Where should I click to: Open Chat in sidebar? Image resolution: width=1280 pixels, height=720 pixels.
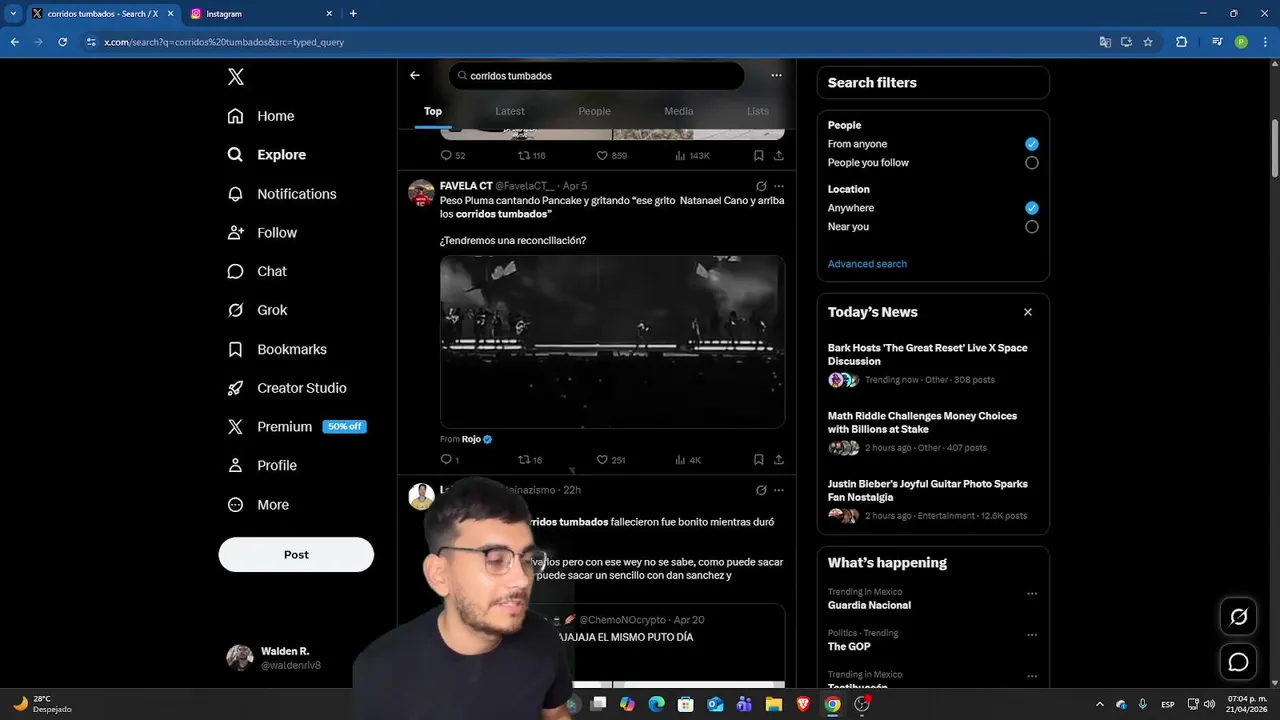click(x=257, y=272)
